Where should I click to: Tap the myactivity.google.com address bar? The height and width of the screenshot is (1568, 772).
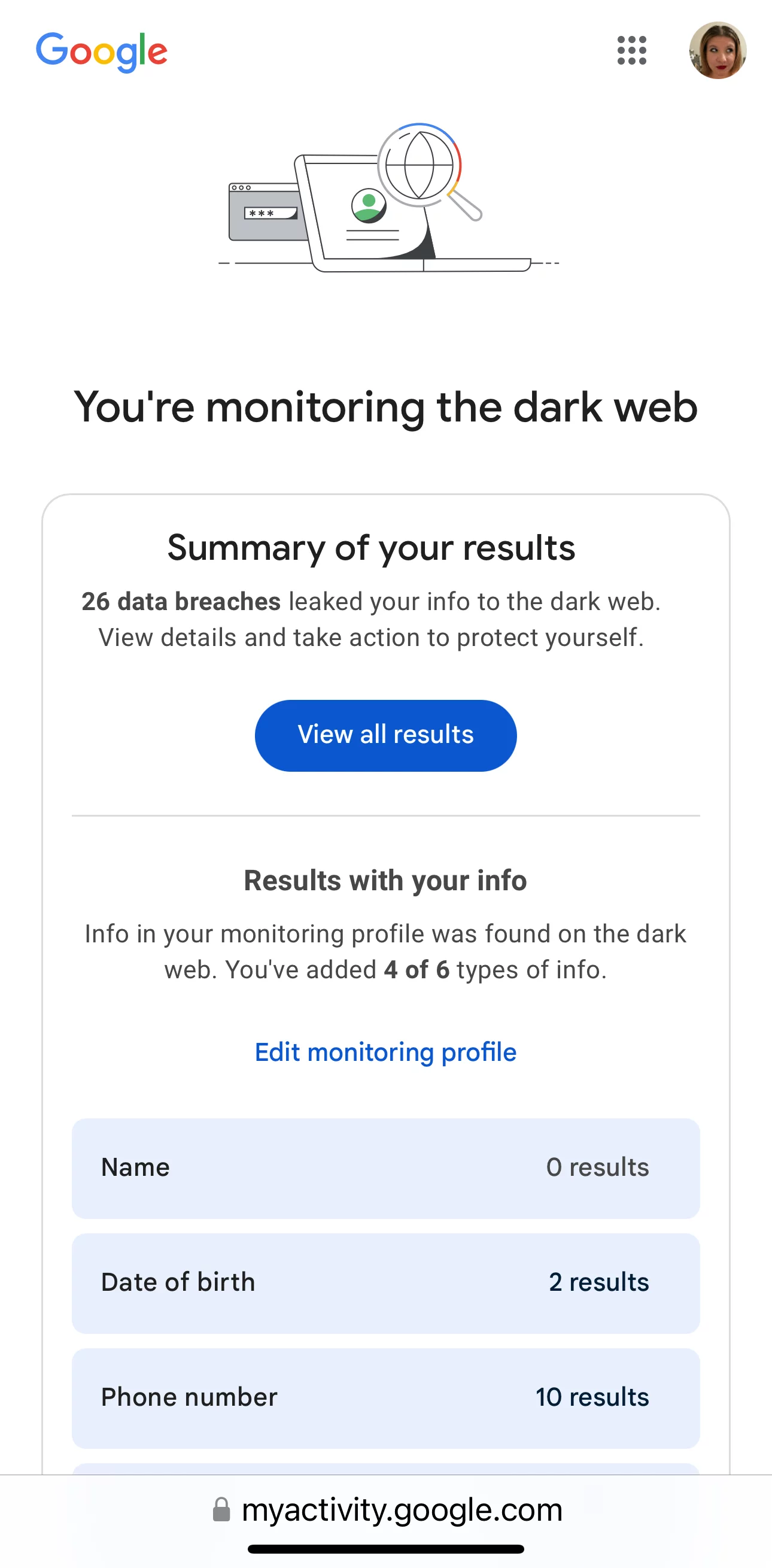tap(402, 1510)
